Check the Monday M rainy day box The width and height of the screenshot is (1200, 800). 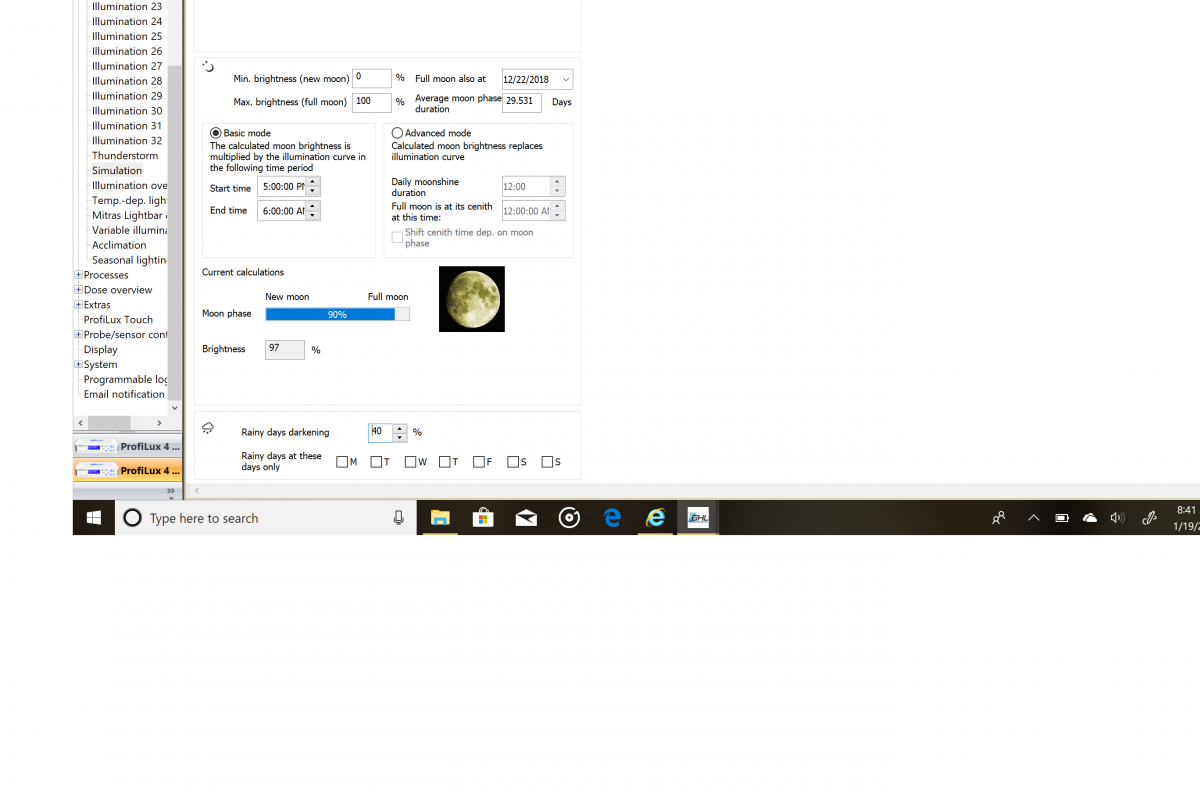point(342,462)
